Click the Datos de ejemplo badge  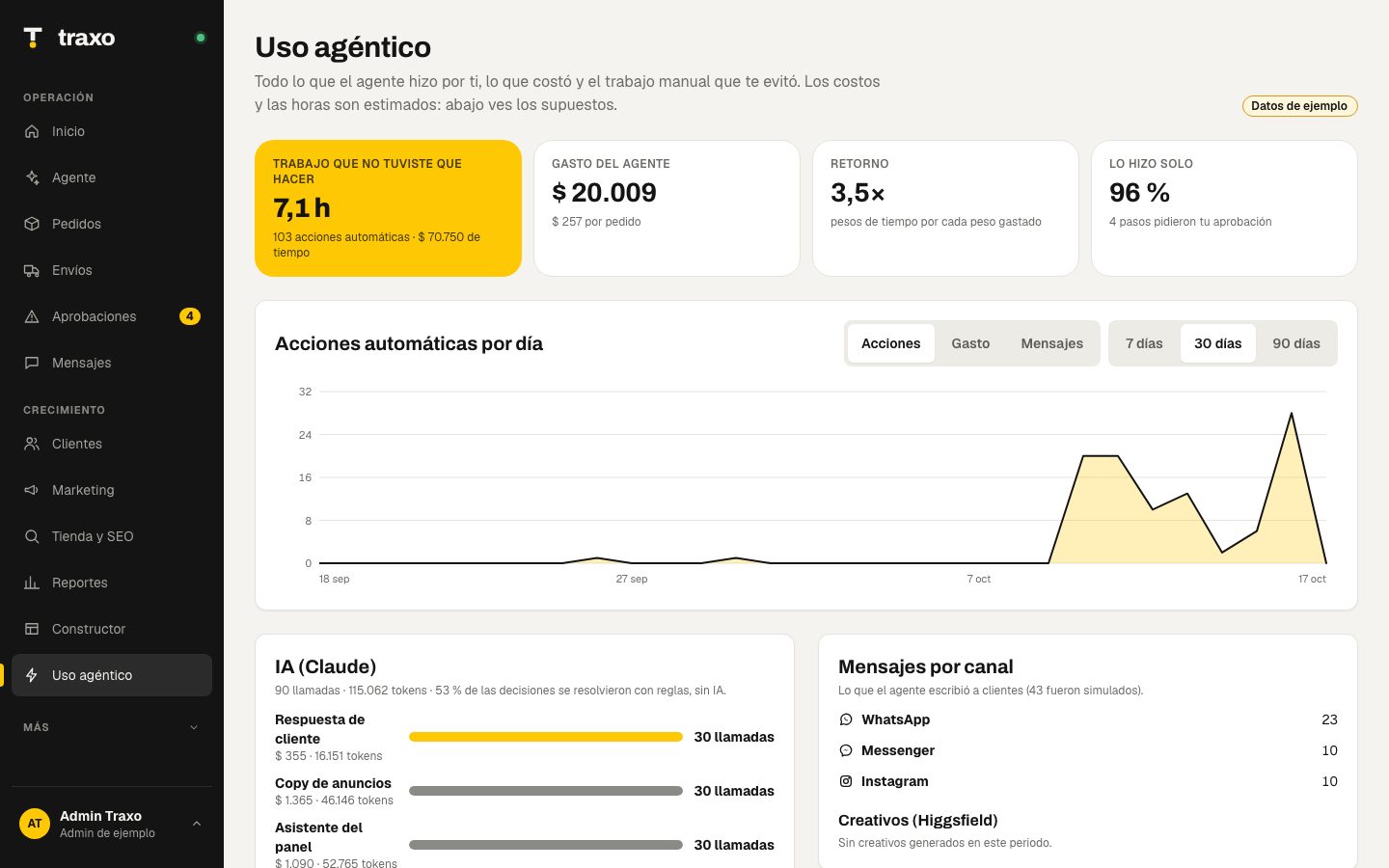click(x=1299, y=106)
